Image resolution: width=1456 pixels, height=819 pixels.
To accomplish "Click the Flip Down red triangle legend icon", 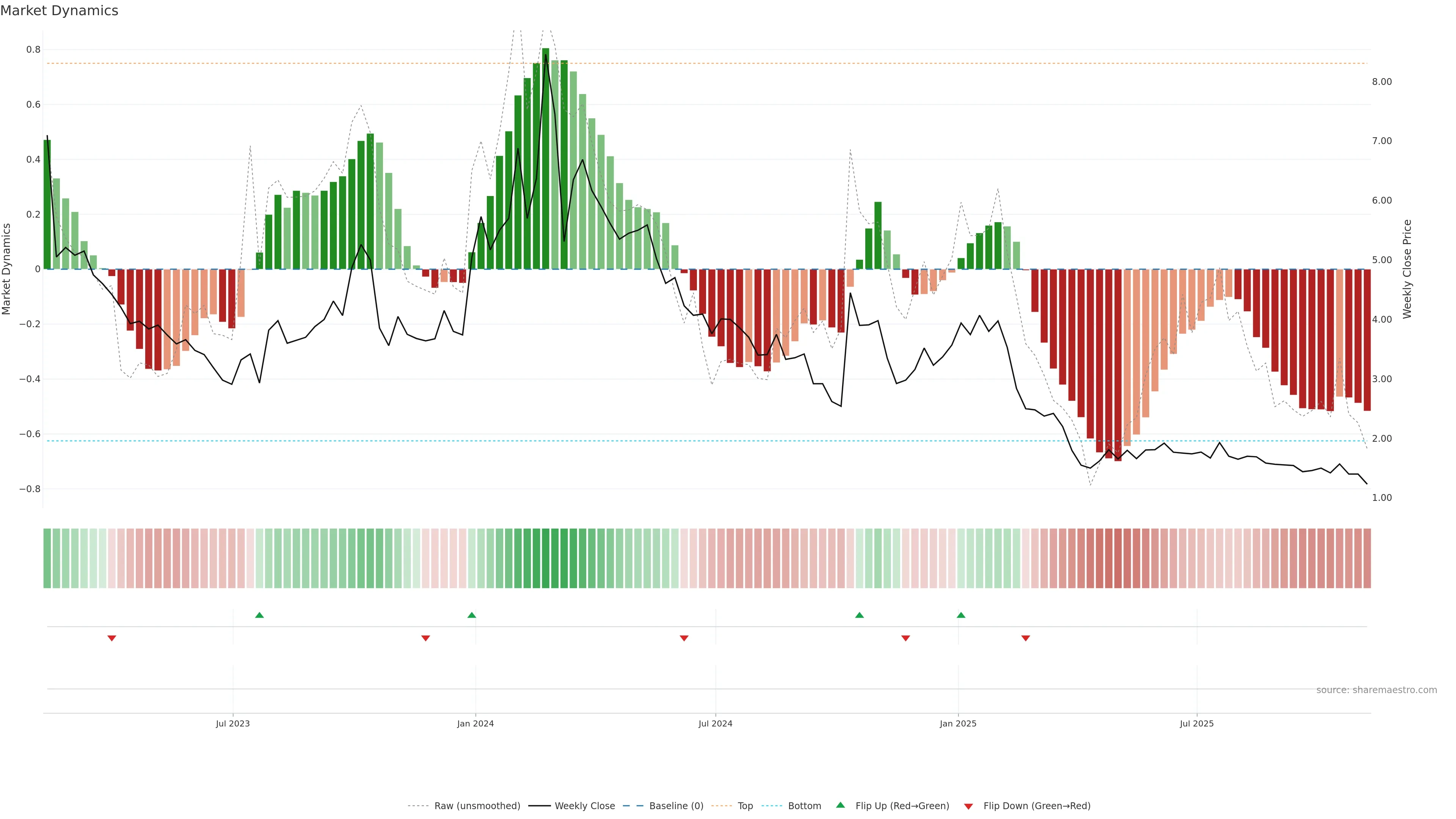I will pyautogui.click(x=968, y=806).
